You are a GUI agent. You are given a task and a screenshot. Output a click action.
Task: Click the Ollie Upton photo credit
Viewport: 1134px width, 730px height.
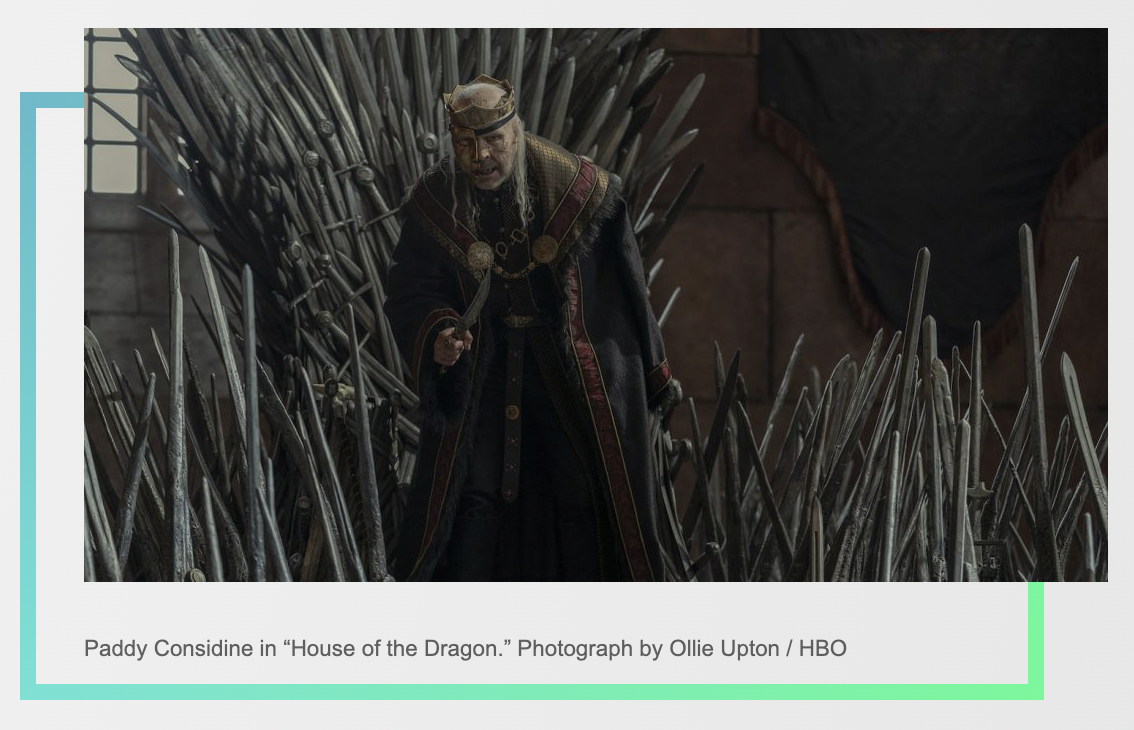coord(724,648)
